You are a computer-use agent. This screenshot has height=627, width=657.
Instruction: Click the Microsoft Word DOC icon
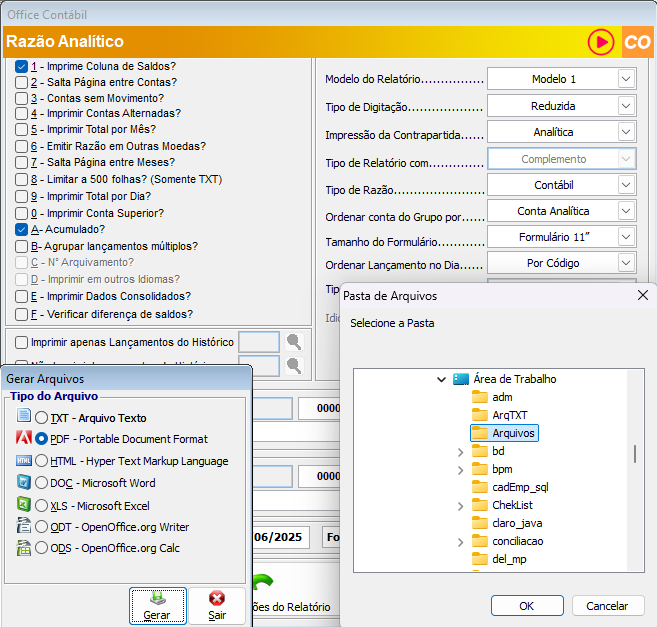click(24, 482)
